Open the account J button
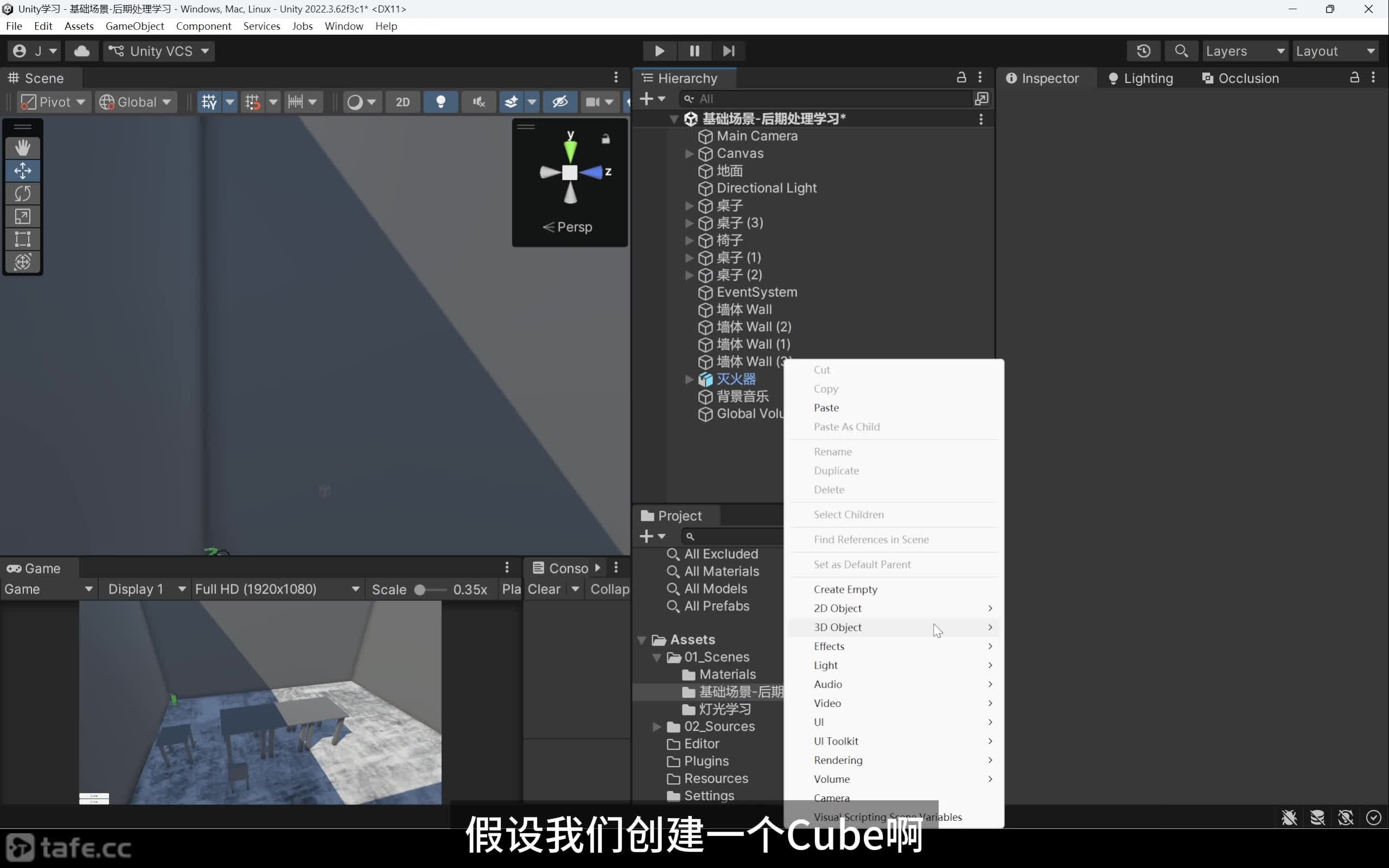The width and height of the screenshot is (1389, 868). click(34, 51)
